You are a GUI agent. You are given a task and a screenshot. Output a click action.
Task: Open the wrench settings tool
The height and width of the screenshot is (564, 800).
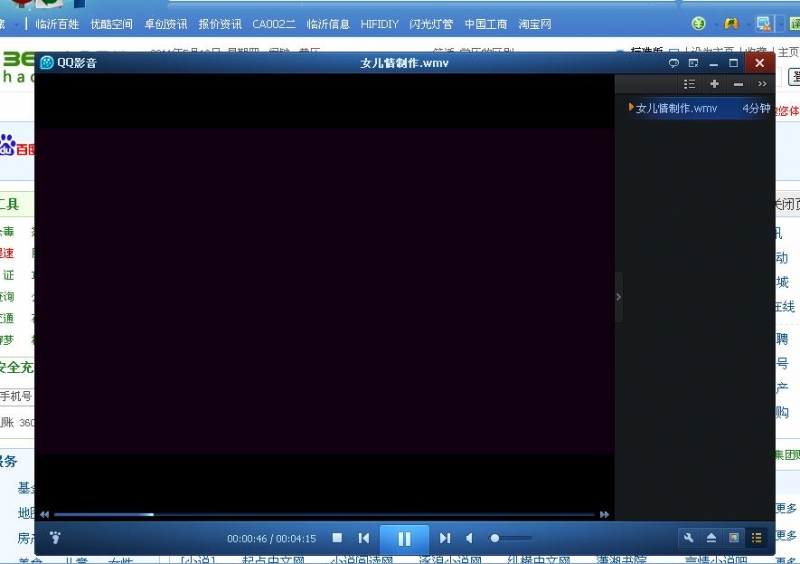click(688, 538)
